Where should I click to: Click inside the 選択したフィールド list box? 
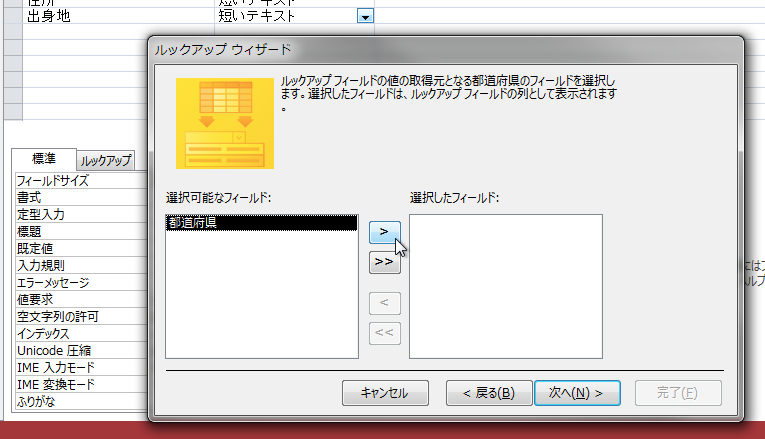click(x=506, y=286)
